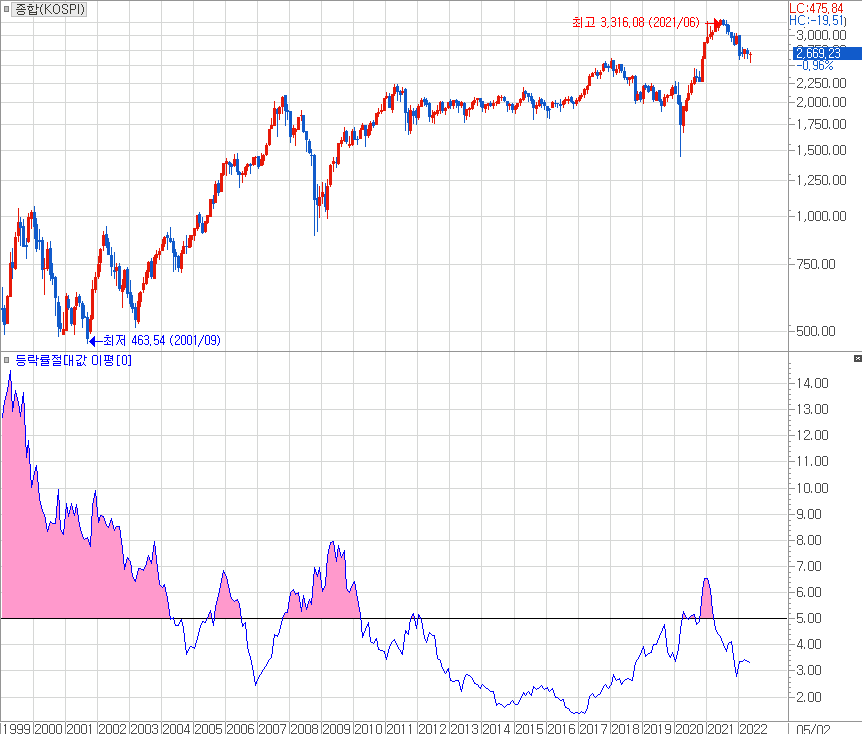Click the 2022 label on the time axis
The image size is (862, 734).
754,727
